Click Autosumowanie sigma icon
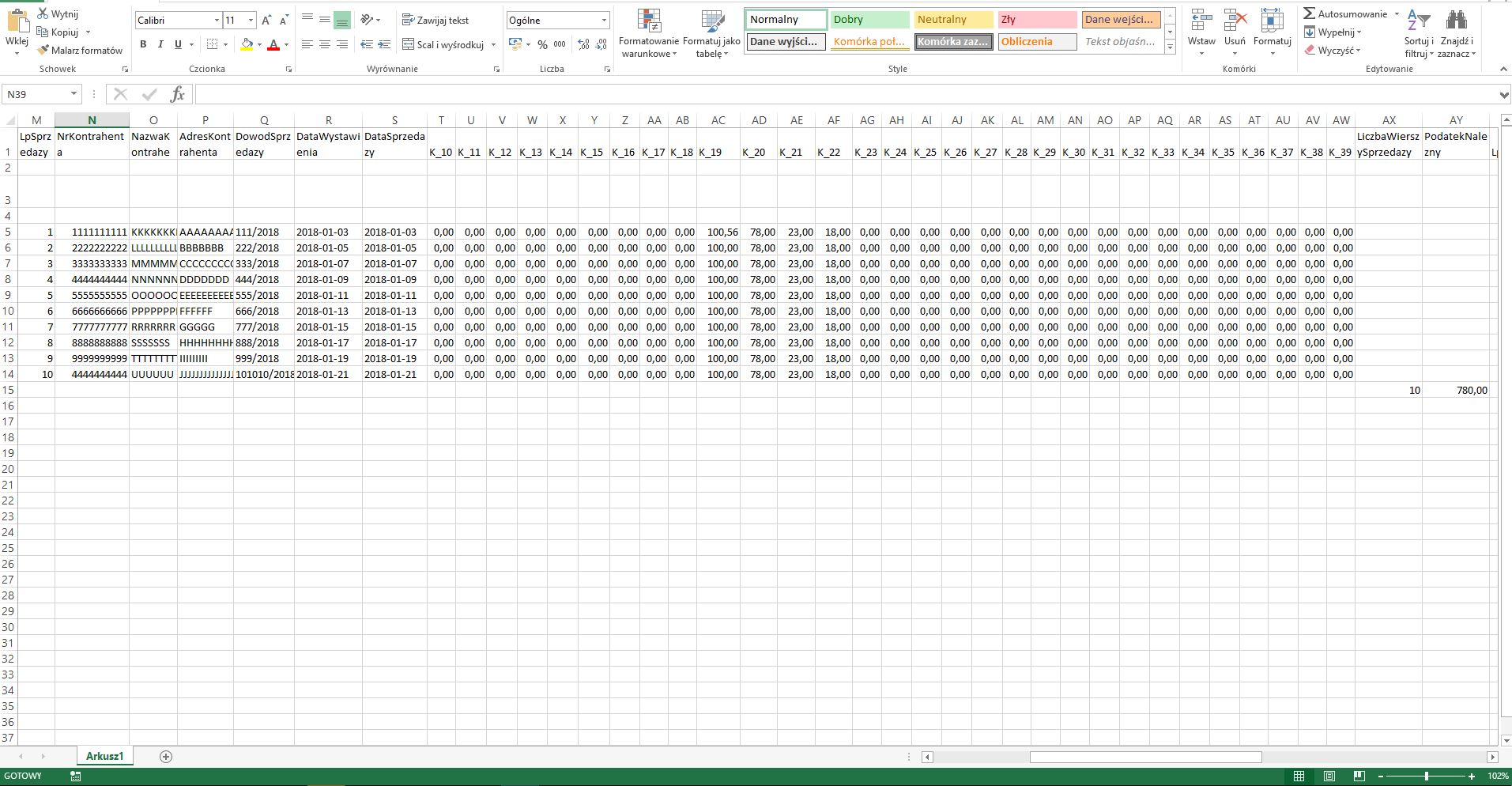1512x786 pixels. pyautogui.click(x=1310, y=13)
